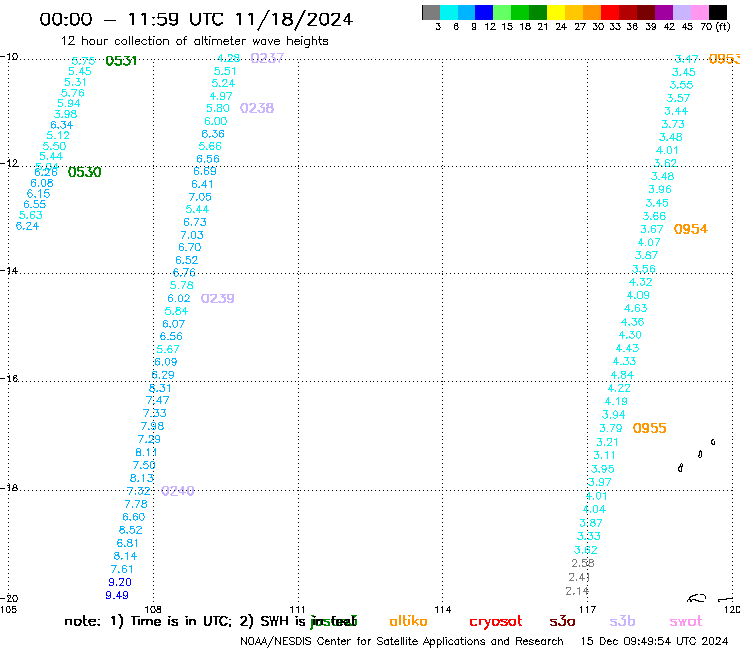The width and height of the screenshot is (740, 650).
Task: Select the orange legend swatch above label 30
Action: (x=591, y=12)
